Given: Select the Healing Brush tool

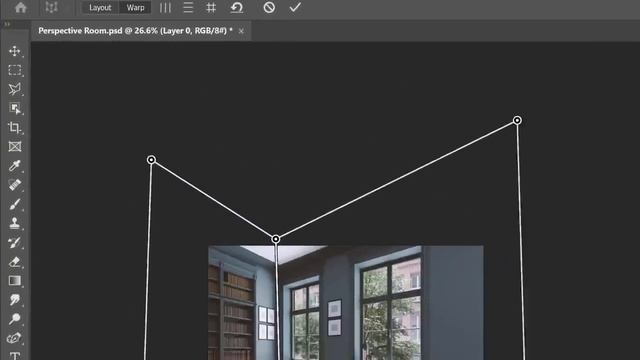Looking at the screenshot, I should point(15,185).
